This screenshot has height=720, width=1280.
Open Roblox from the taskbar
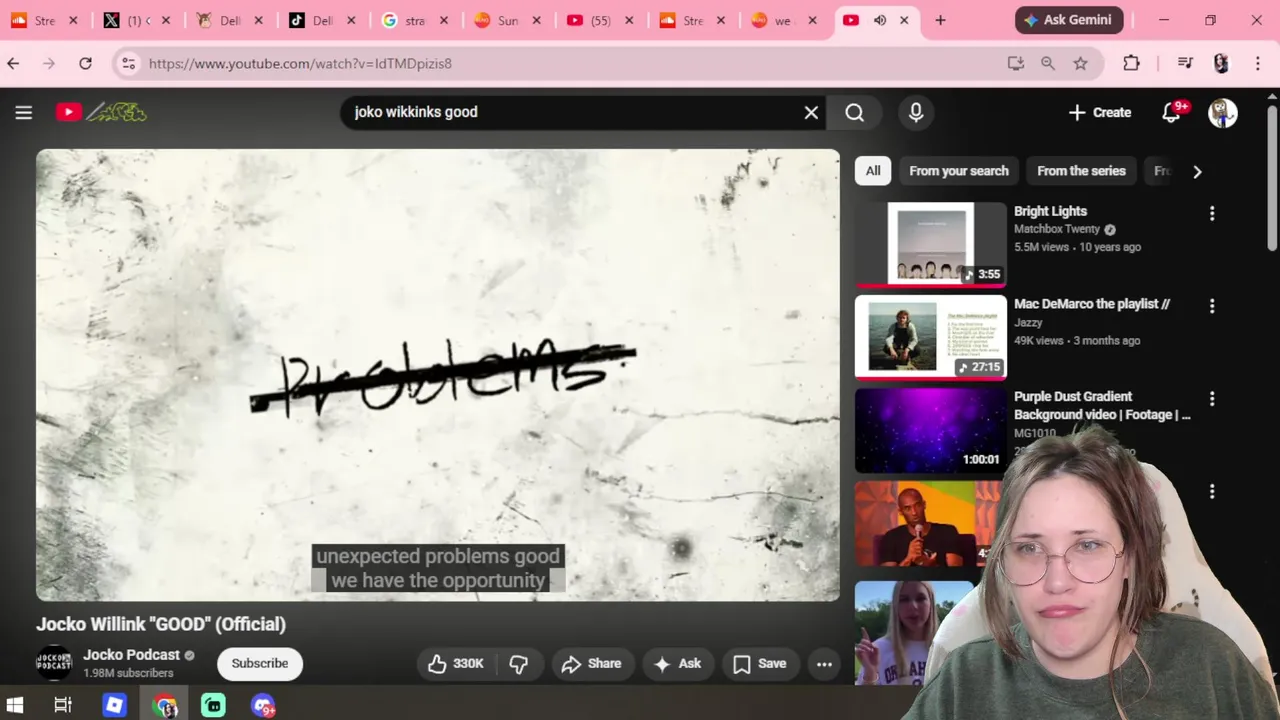pos(114,706)
